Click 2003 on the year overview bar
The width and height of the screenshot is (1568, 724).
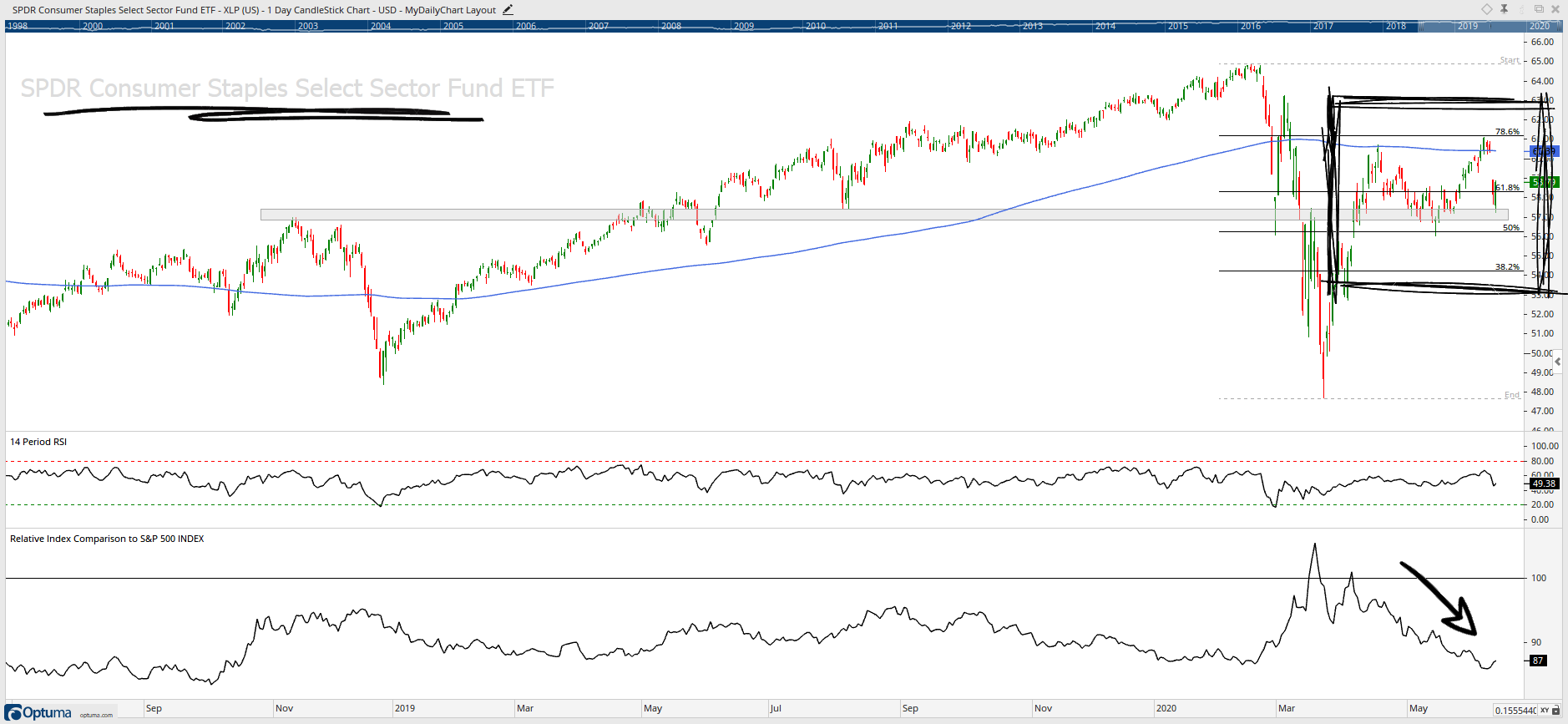coord(308,26)
